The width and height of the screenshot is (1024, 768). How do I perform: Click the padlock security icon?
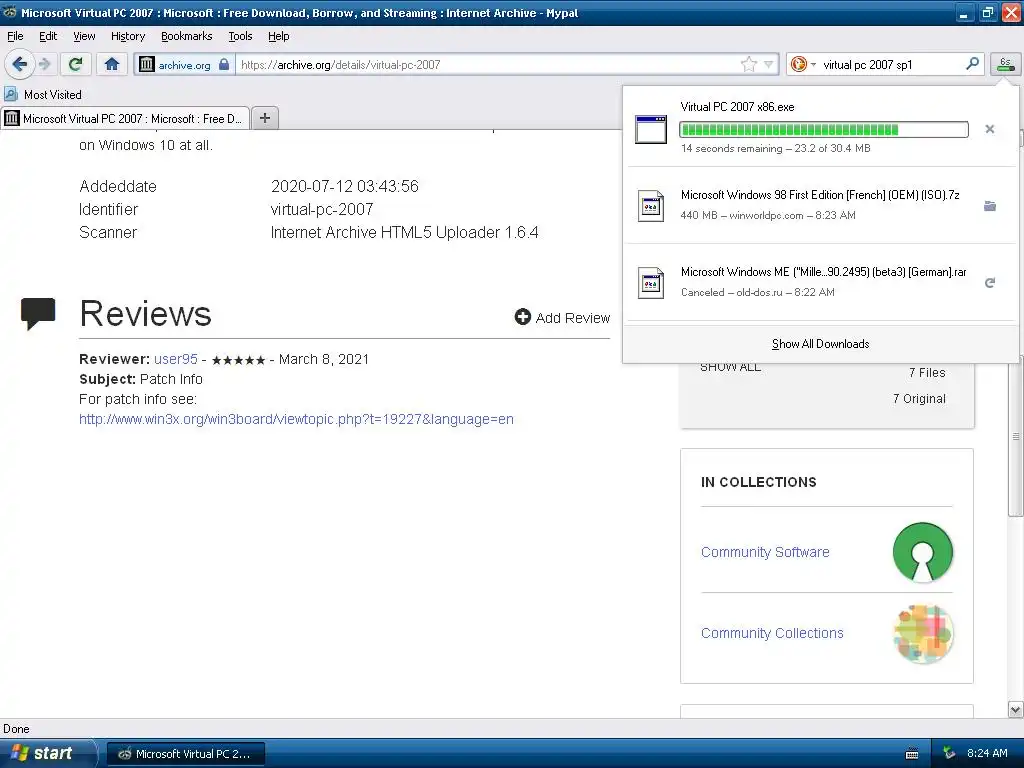point(224,64)
